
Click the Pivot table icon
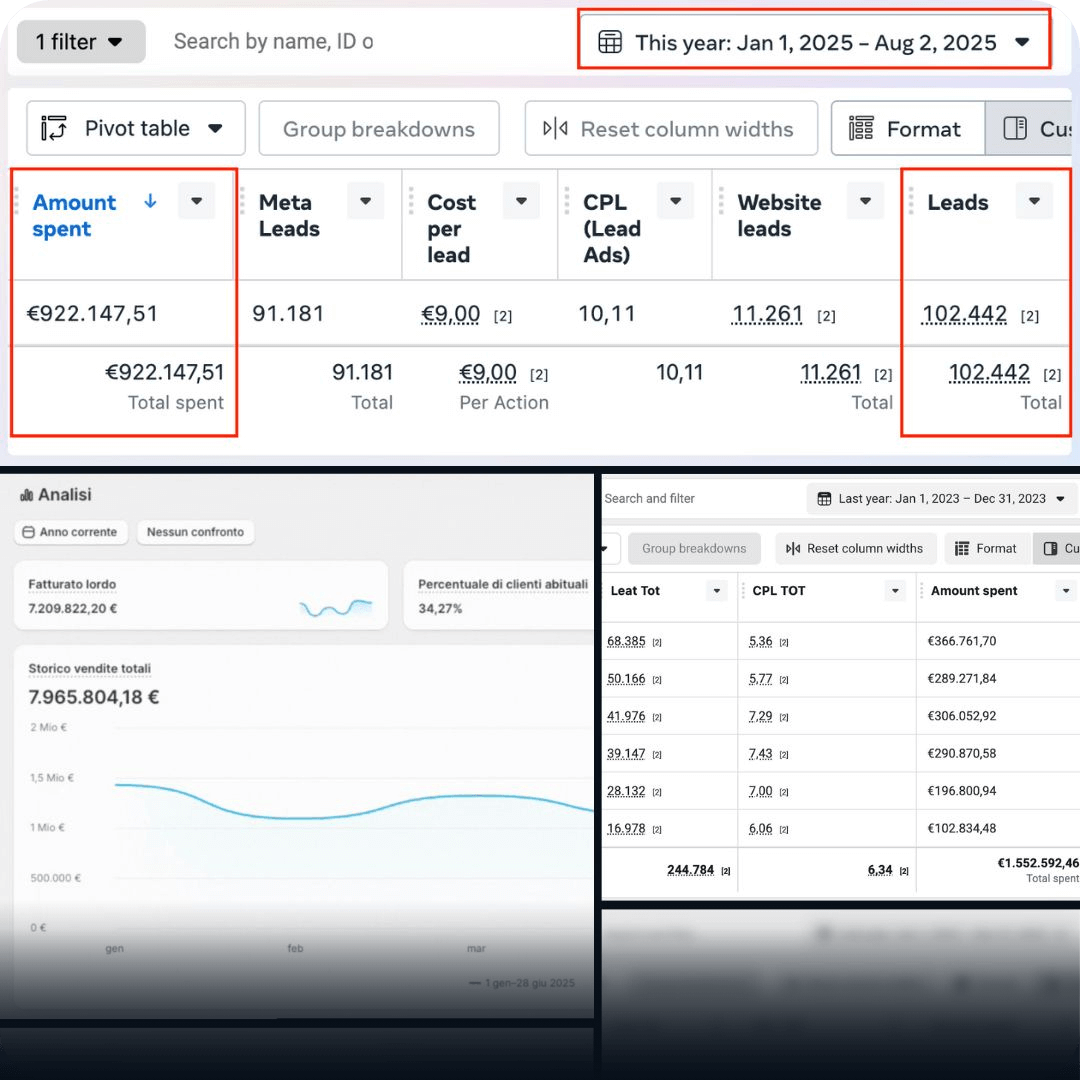coord(54,128)
